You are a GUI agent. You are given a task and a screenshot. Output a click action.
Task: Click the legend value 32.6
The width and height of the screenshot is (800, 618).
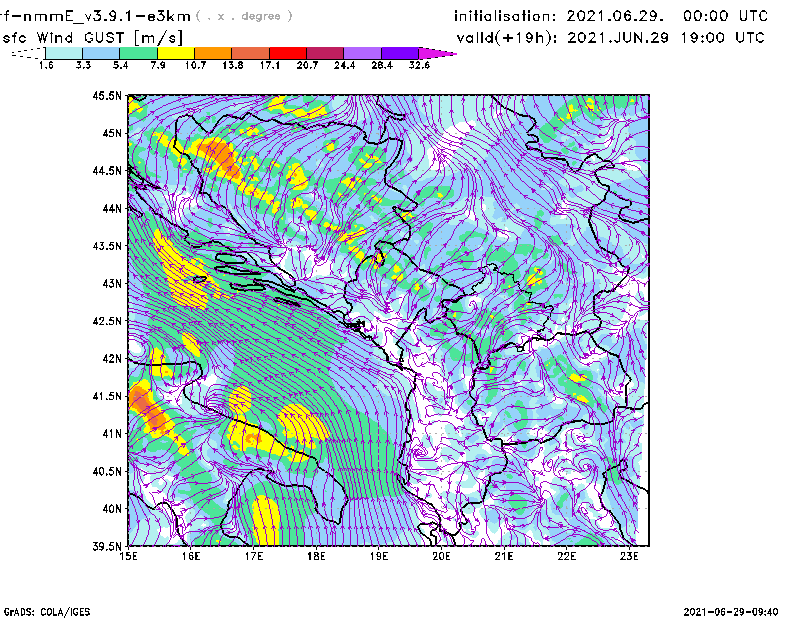[419, 65]
